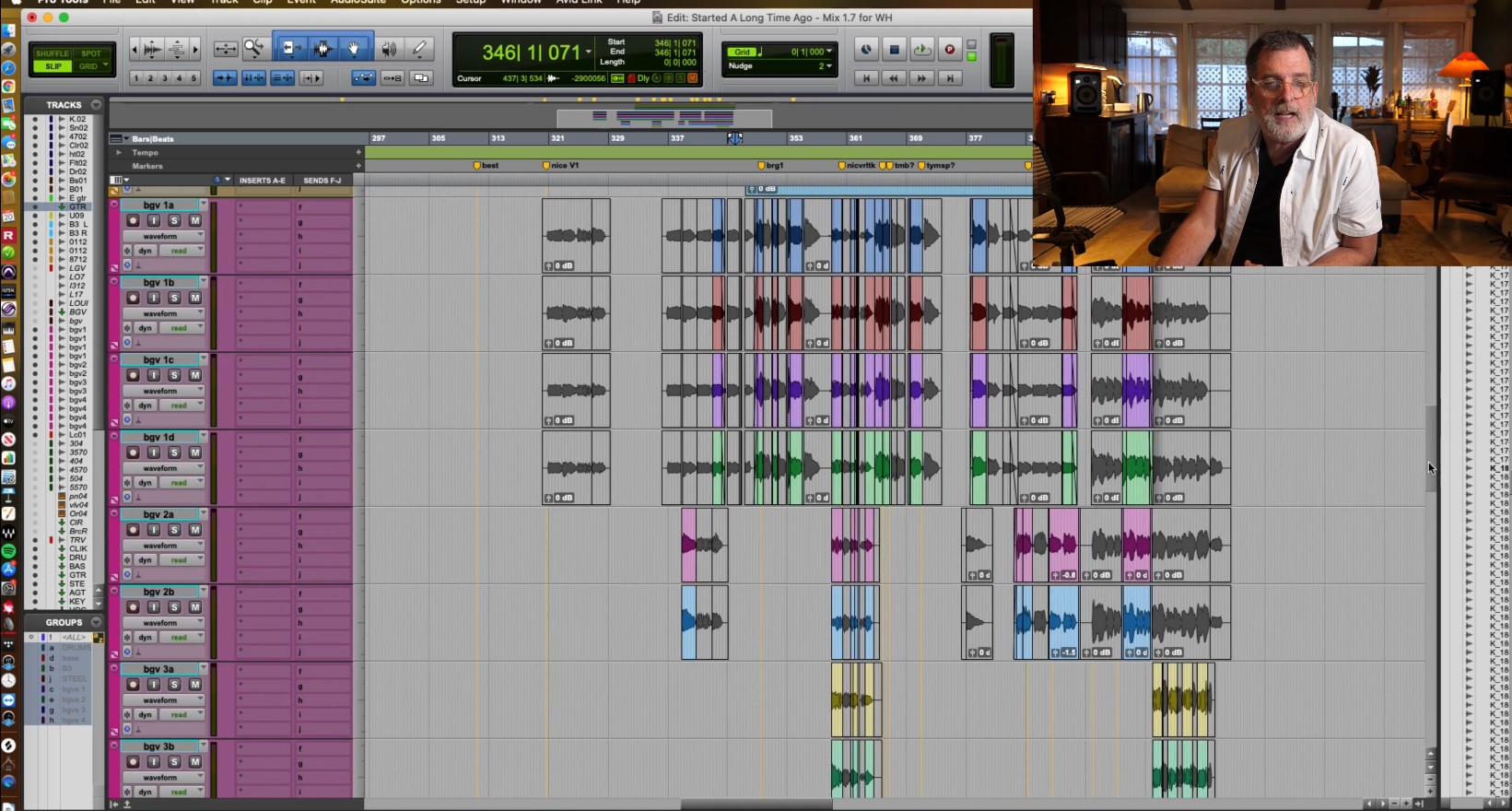Image resolution: width=1512 pixels, height=811 pixels.
Task: Open the Nudge value dropdown
Action: 829,65
